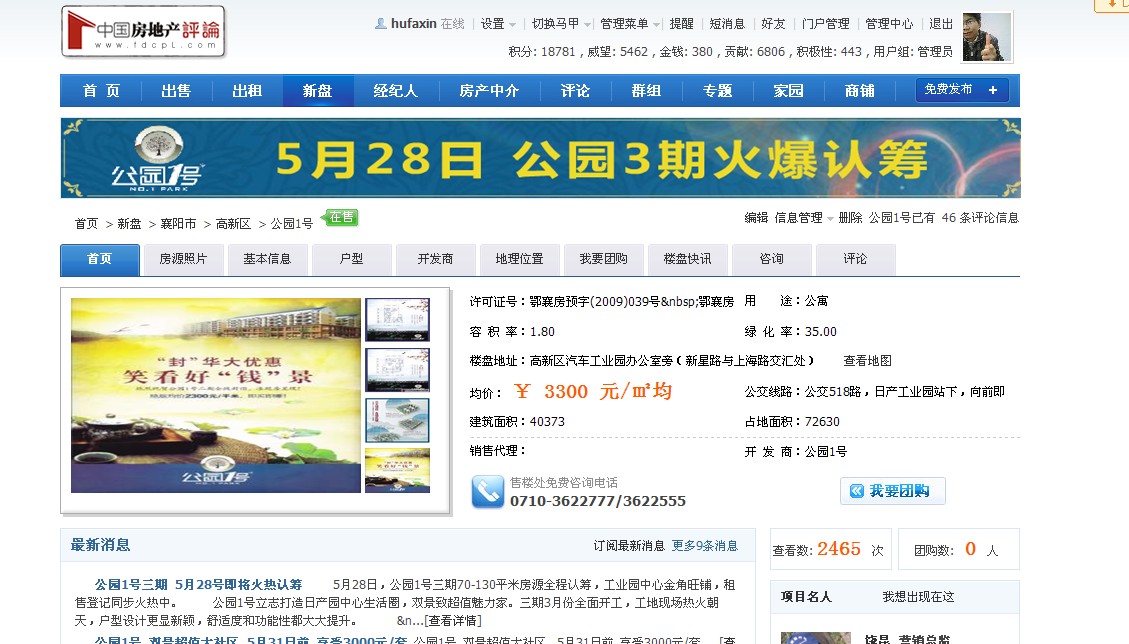This screenshot has width=1129, height=644.
Task: Switch to the 房源照片 tab
Action: [183, 259]
